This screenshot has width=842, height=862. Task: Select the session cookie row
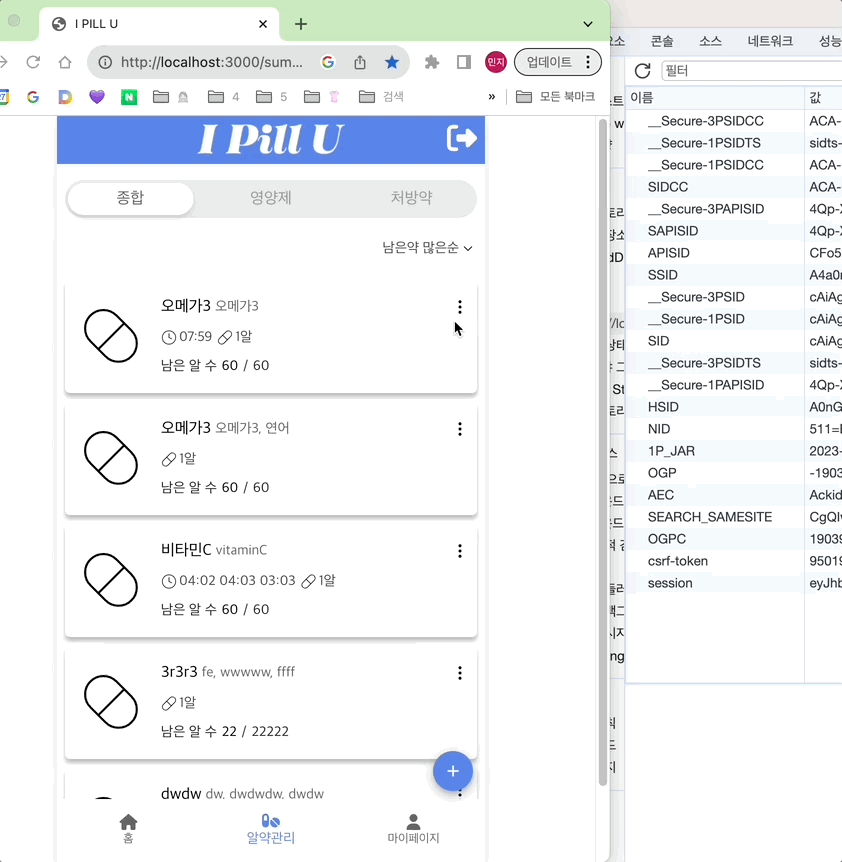734,583
